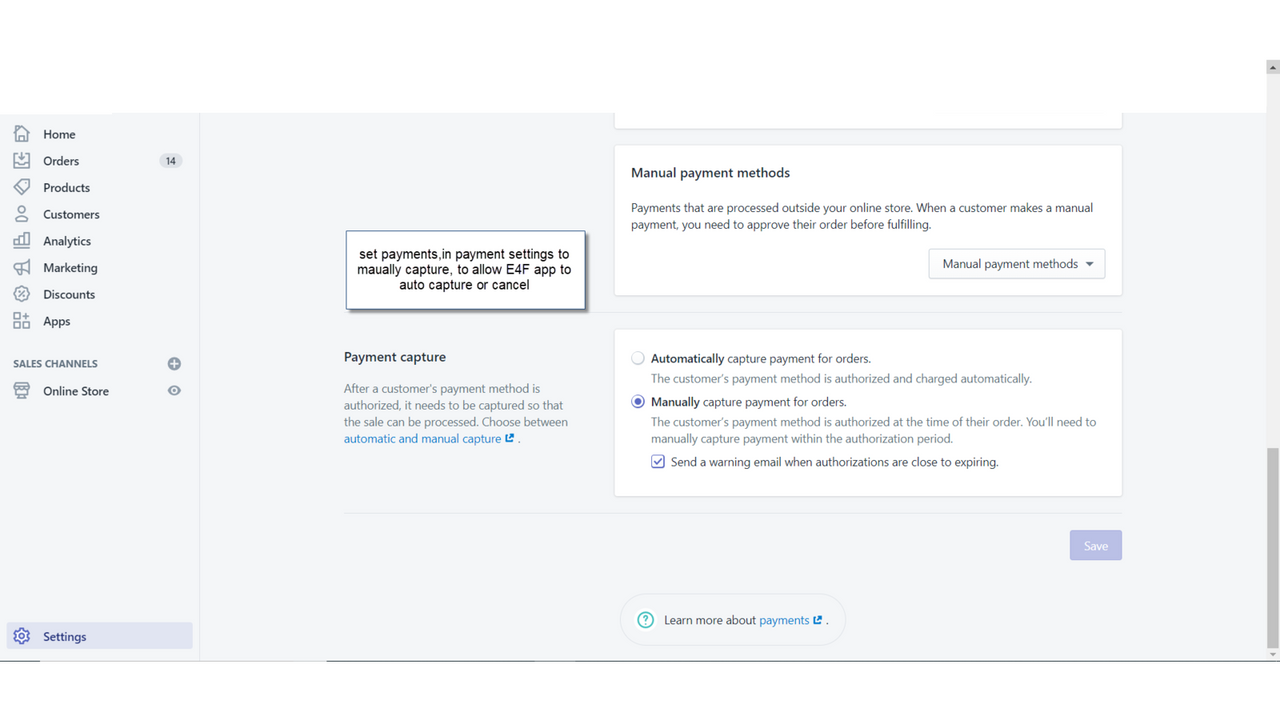This screenshot has width=1280, height=720.
Task: Select the Home icon in sidebar
Action: [22, 133]
